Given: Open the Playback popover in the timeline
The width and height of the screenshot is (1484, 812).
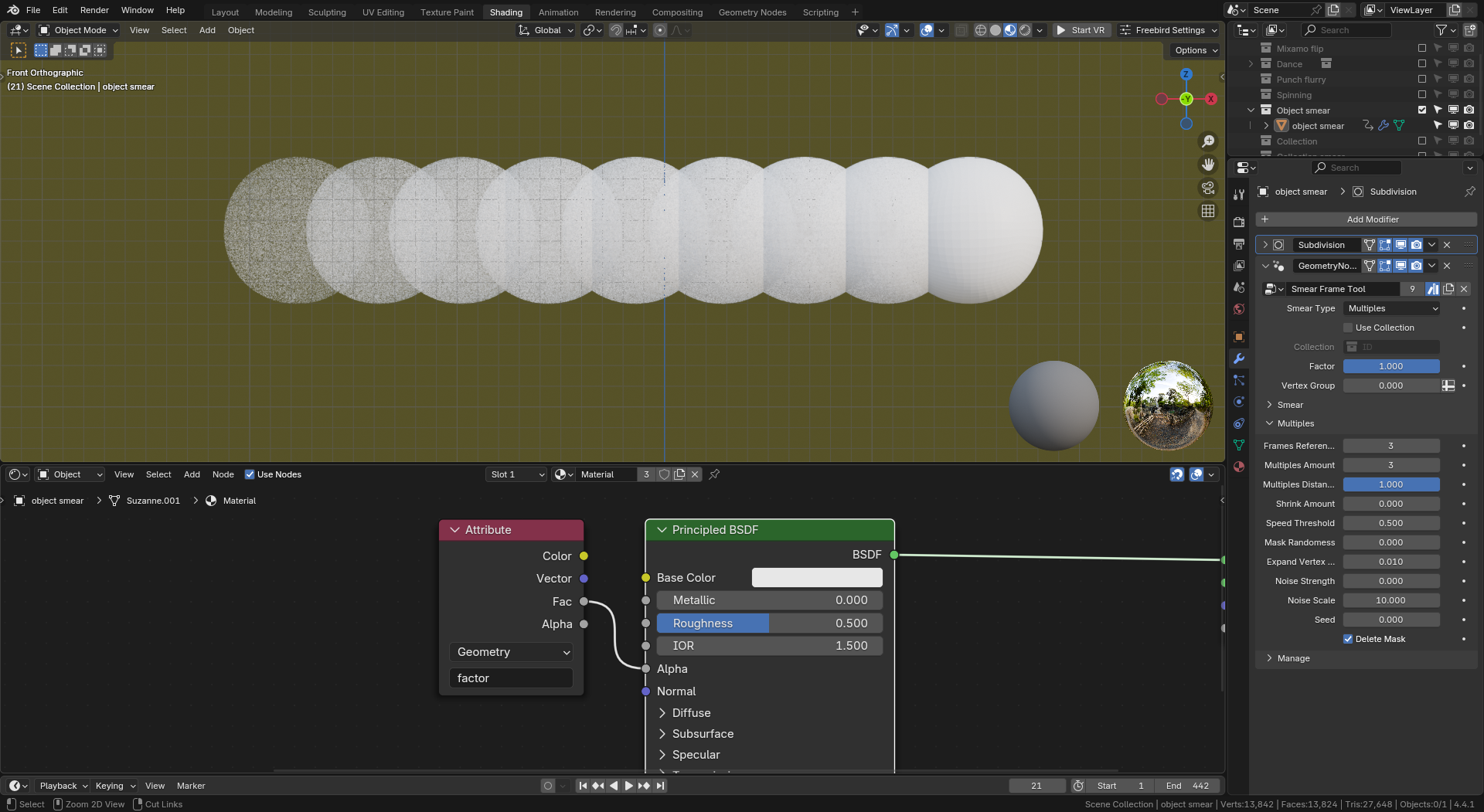Looking at the screenshot, I should (x=63, y=786).
